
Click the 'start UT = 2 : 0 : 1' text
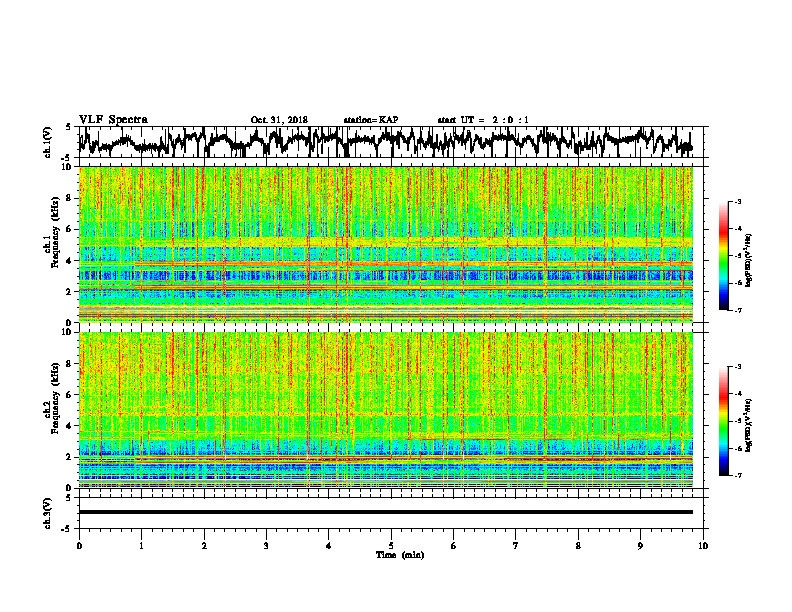point(483,120)
